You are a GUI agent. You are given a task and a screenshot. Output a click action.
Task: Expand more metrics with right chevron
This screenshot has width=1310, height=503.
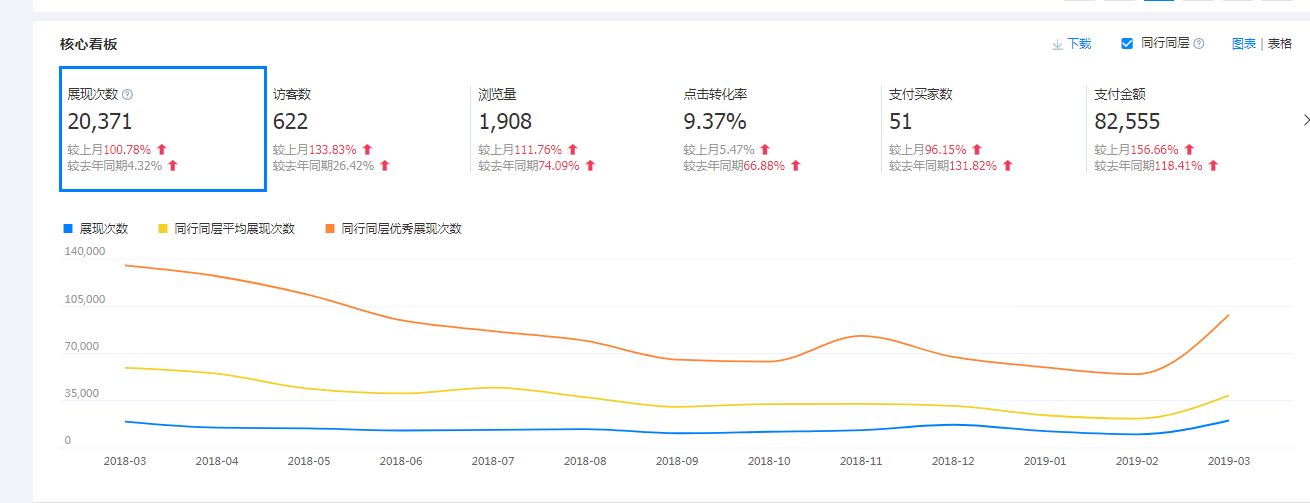pyautogui.click(x=1305, y=120)
